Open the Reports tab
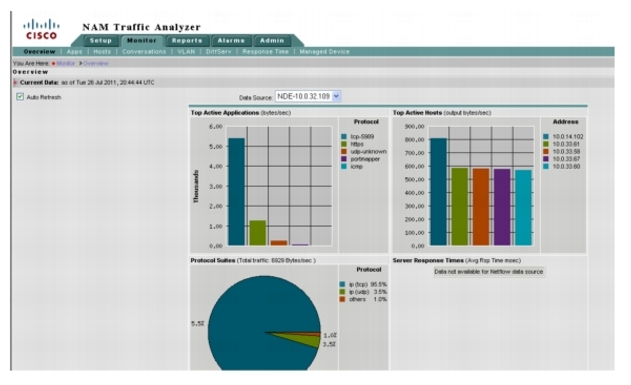This screenshot has height=385, width=631. [x=187, y=41]
